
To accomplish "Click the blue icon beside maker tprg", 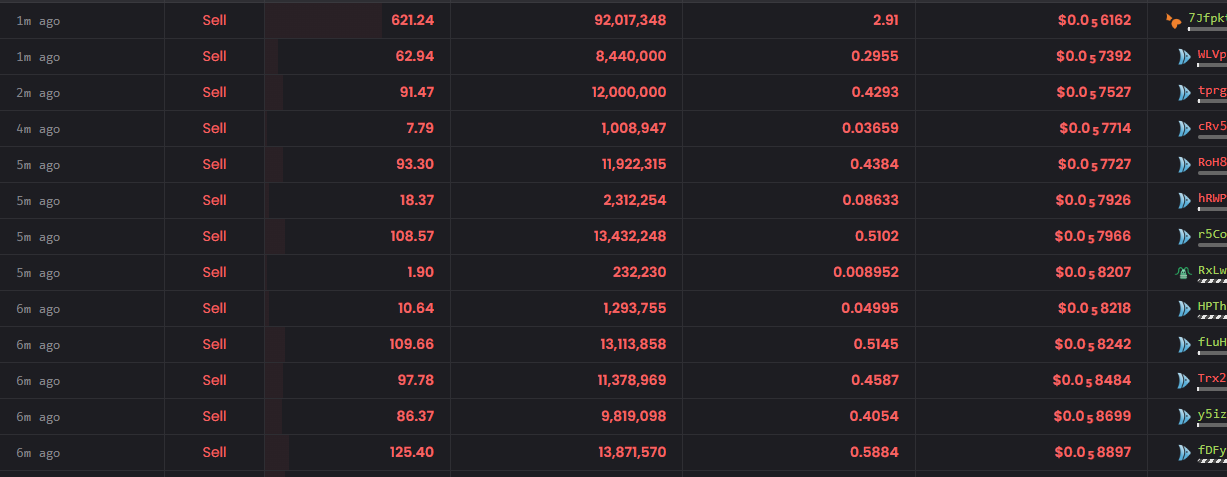I will click(x=1184, y=93).
